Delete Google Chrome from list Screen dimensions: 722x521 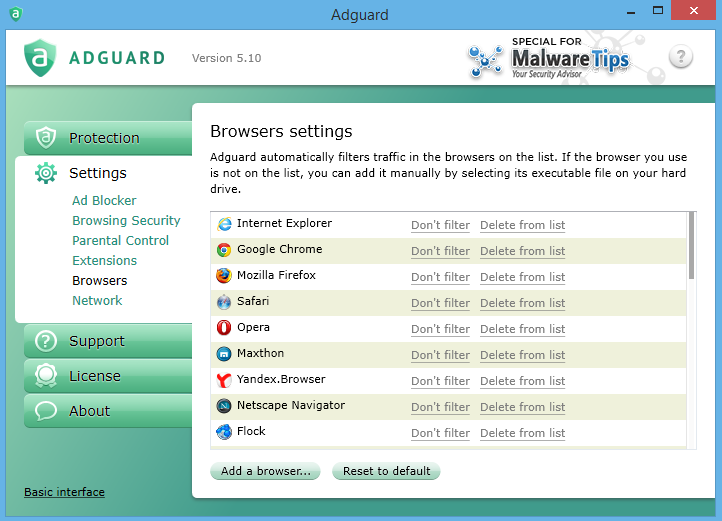(x=523, y=251)
